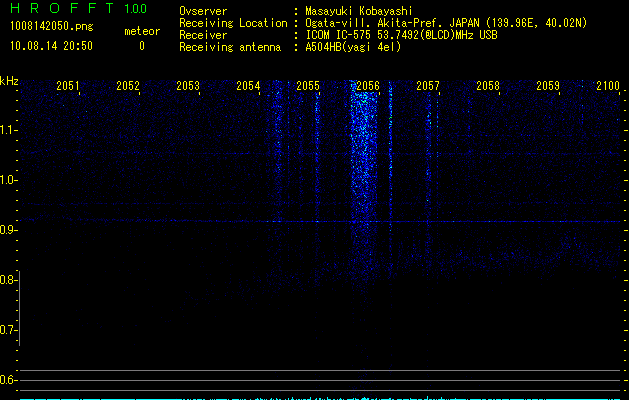The height and width of the screenshot is (400, 629).
Task: Click the 2052 time marker
Action: click(128, 86)
